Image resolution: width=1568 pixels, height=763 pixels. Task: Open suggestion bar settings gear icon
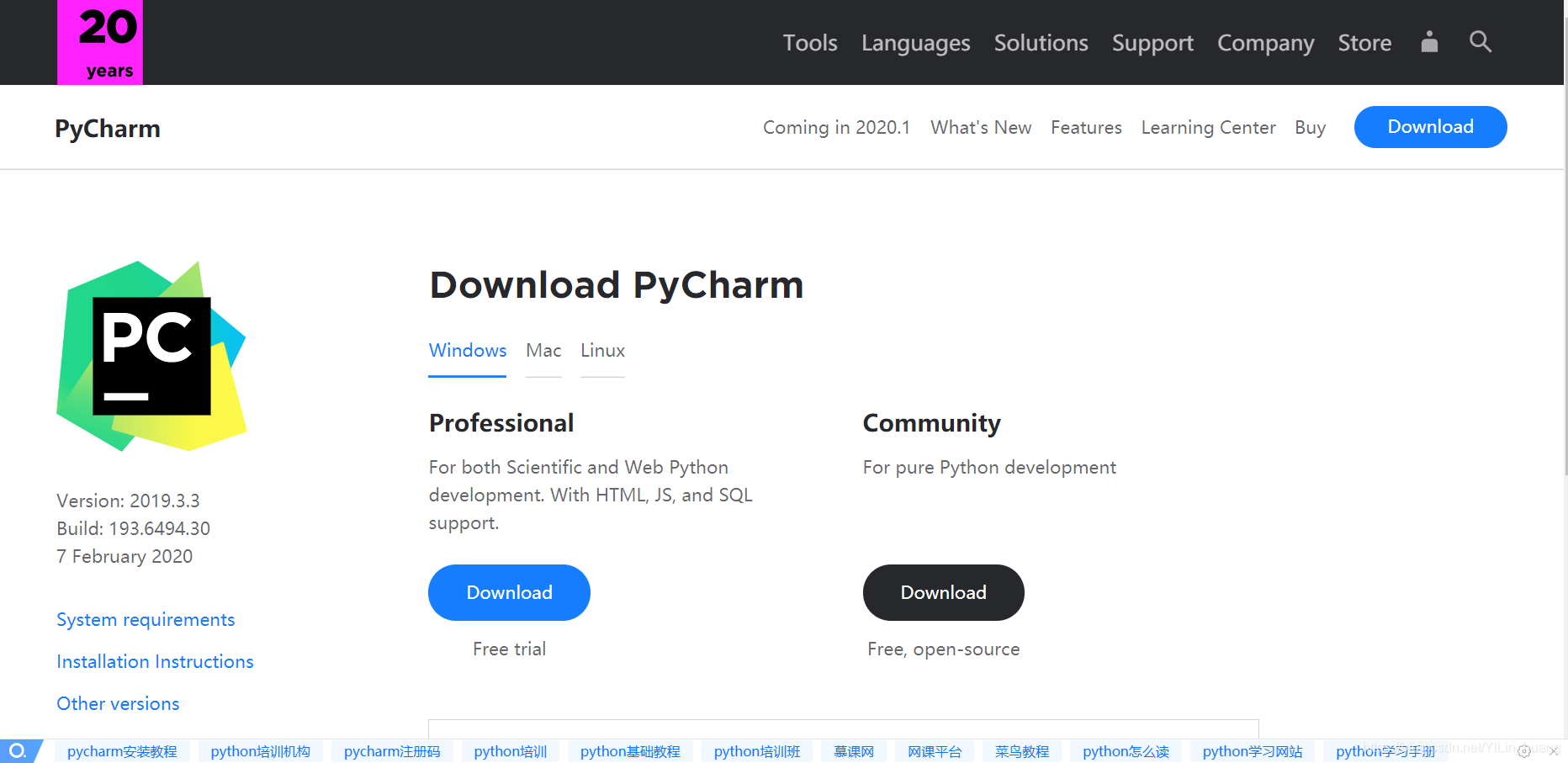1524,751
